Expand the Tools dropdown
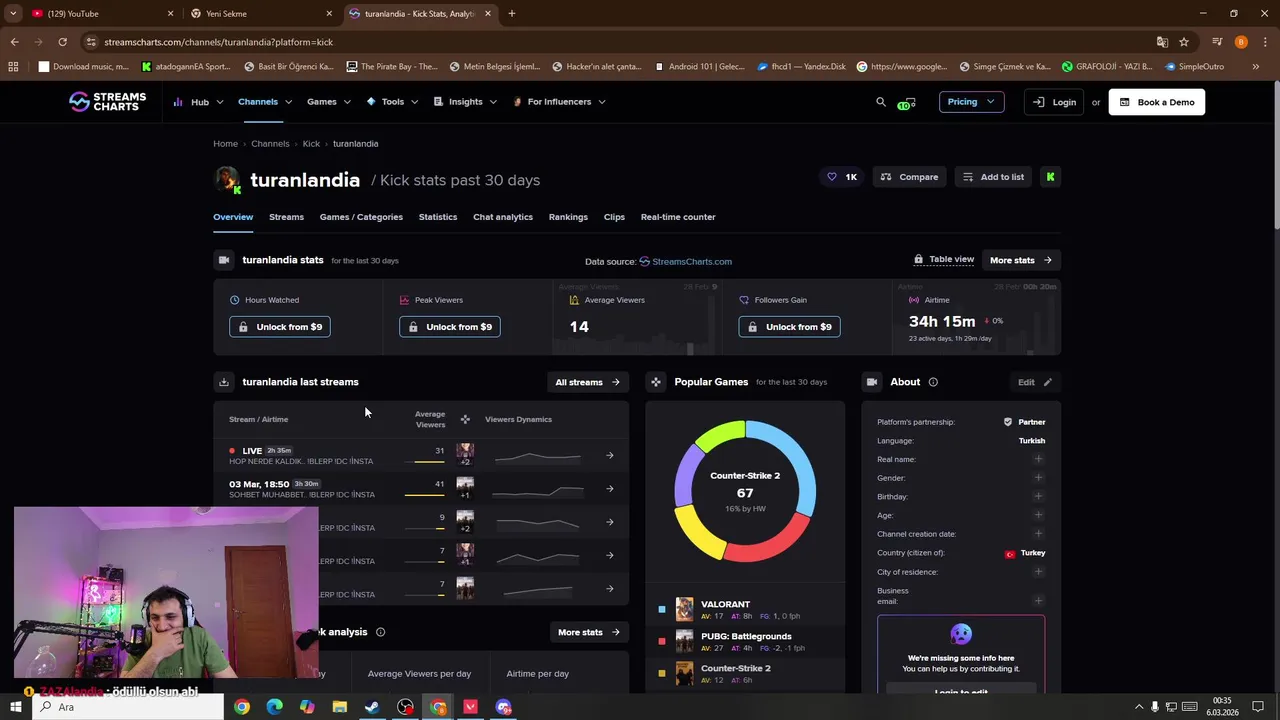This screenshot has height=720, width=1280. click(392, 102)
